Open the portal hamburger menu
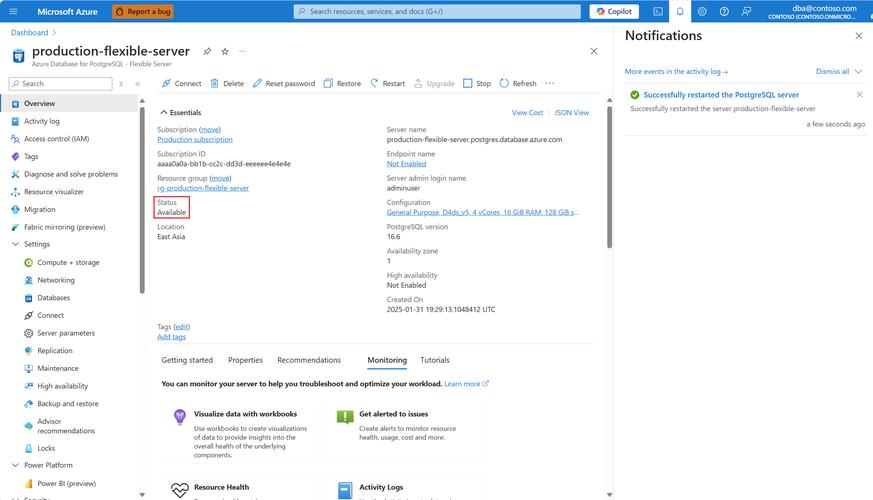The image size is (873, 500). pyautogui.click(x=13, y=12)
